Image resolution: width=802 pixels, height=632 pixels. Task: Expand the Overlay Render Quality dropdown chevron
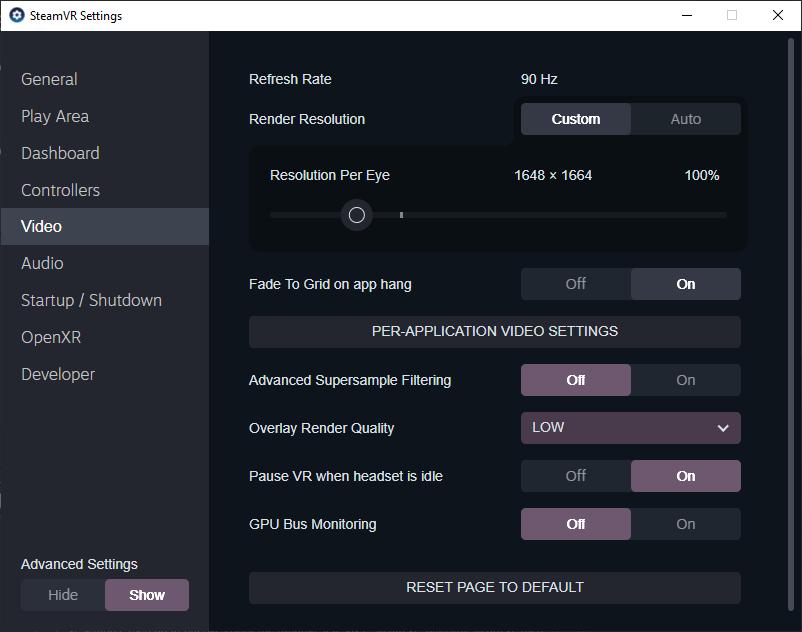coord(723,428)
